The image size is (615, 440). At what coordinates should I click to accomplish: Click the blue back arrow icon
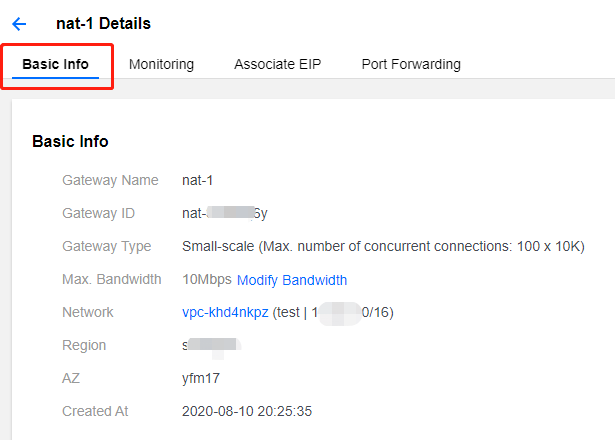tap(19, 24)
